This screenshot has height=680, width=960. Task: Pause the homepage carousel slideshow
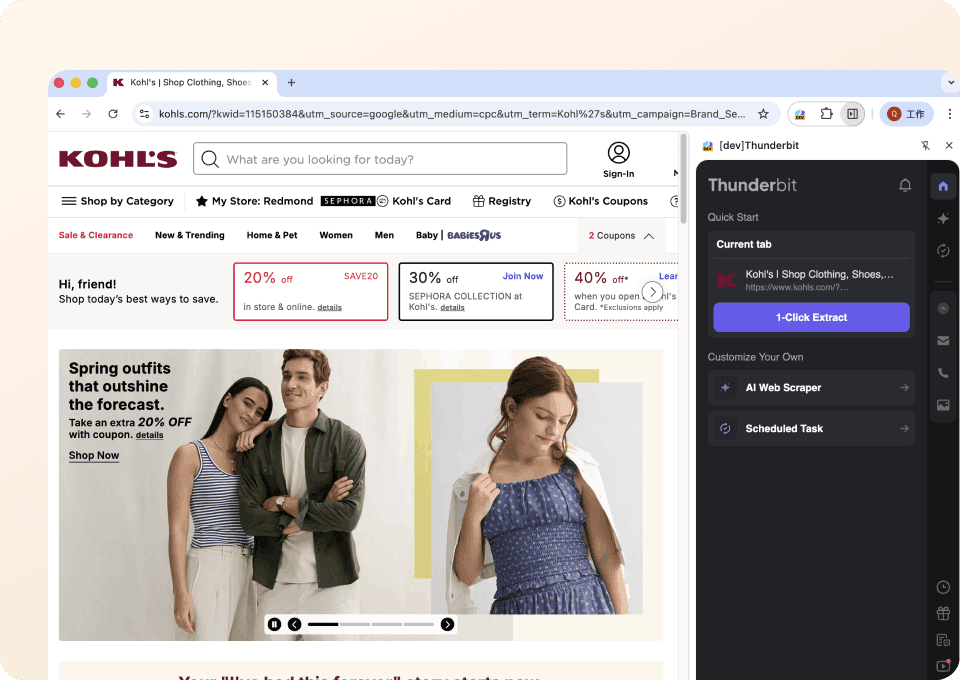274,623
